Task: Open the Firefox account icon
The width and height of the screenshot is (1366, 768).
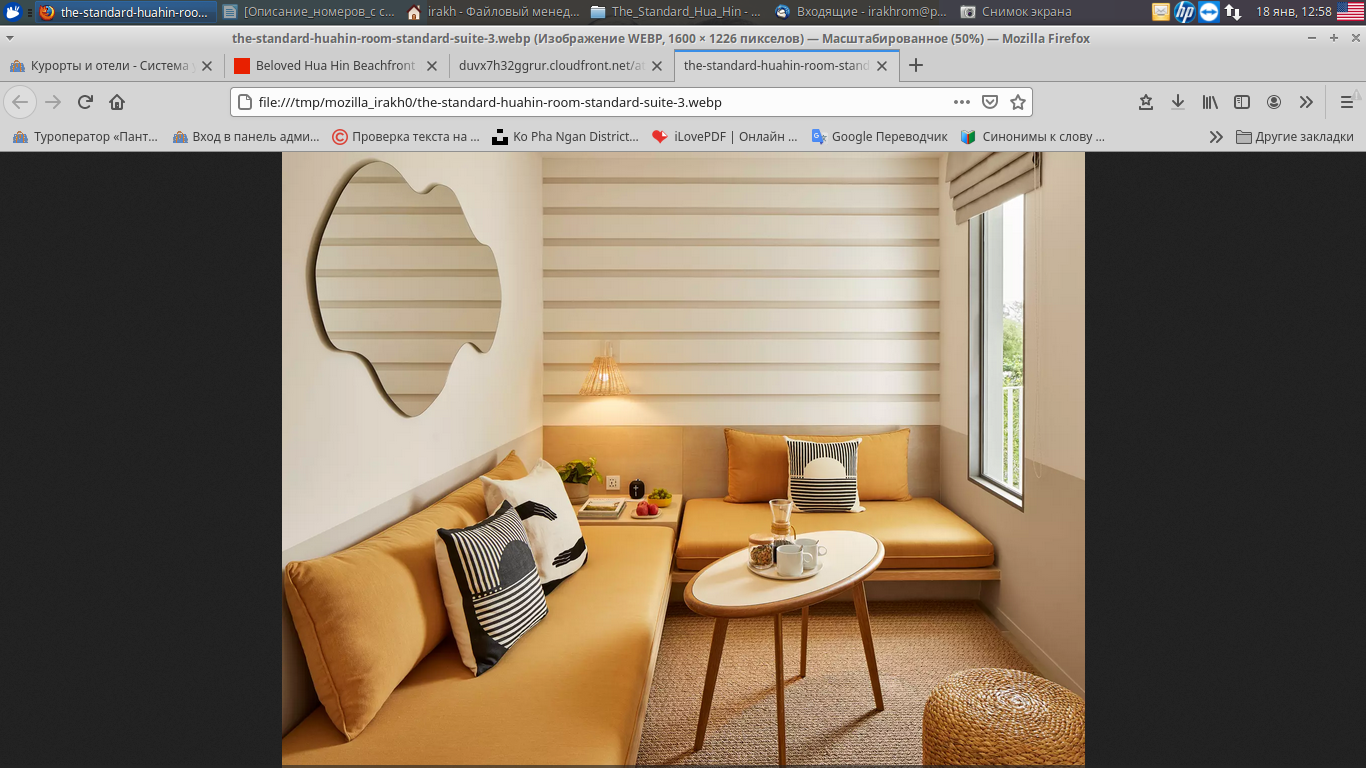Action: (1274, 102)
